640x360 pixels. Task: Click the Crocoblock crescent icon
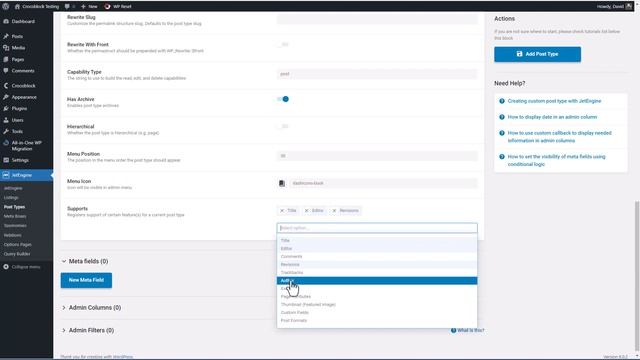pos(6,86)
